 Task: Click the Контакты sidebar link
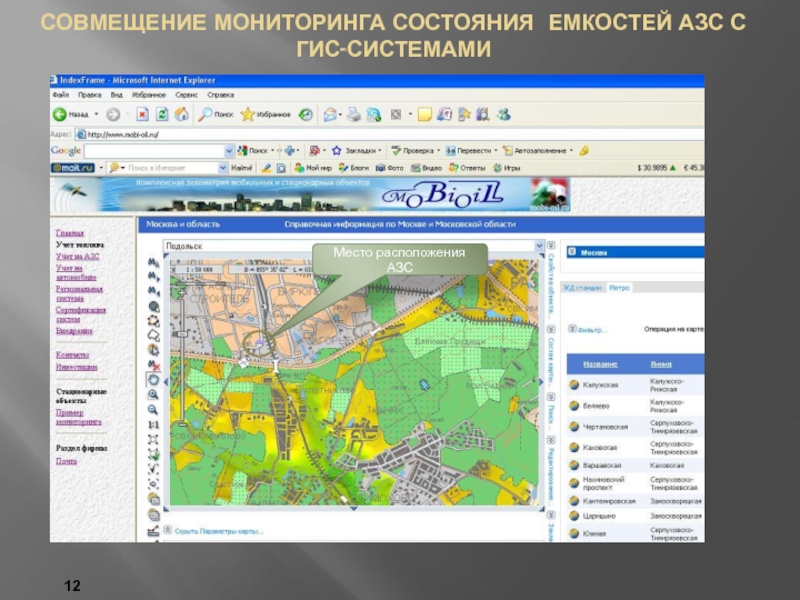[x=72, y=354]
